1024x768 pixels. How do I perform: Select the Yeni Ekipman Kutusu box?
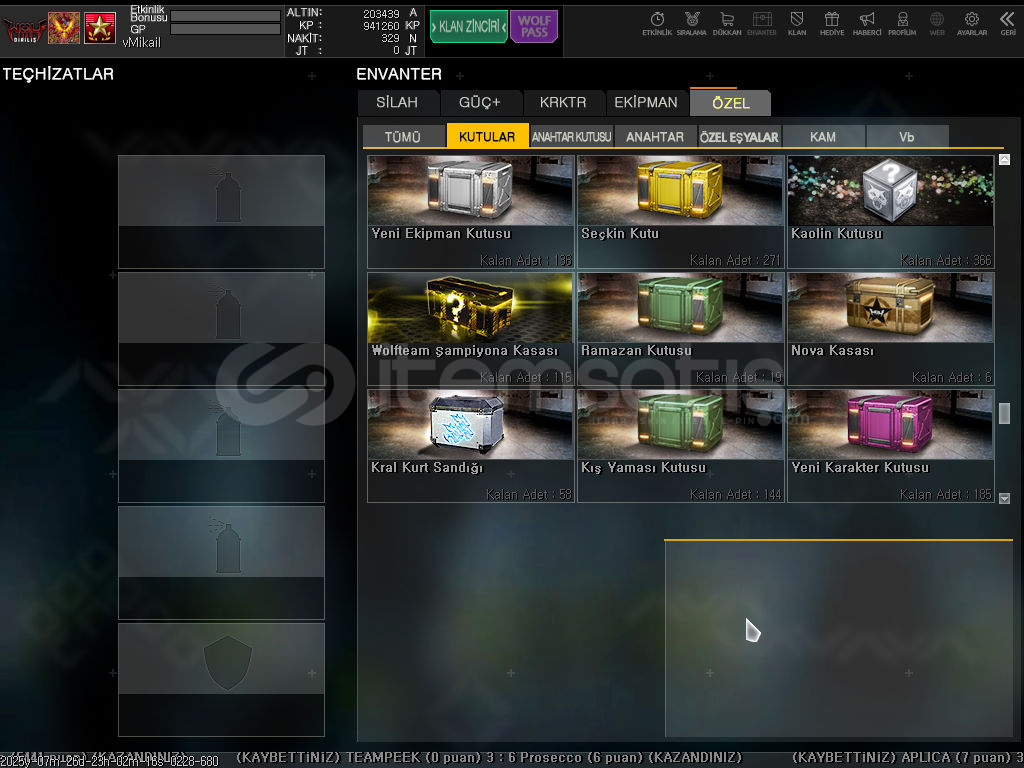471,212
